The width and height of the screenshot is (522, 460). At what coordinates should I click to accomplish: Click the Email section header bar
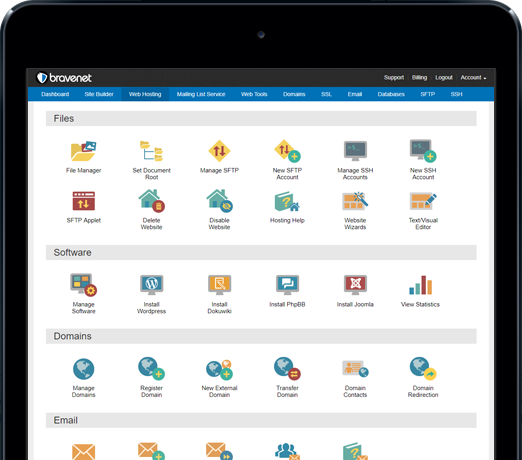[x=261, y=420]
